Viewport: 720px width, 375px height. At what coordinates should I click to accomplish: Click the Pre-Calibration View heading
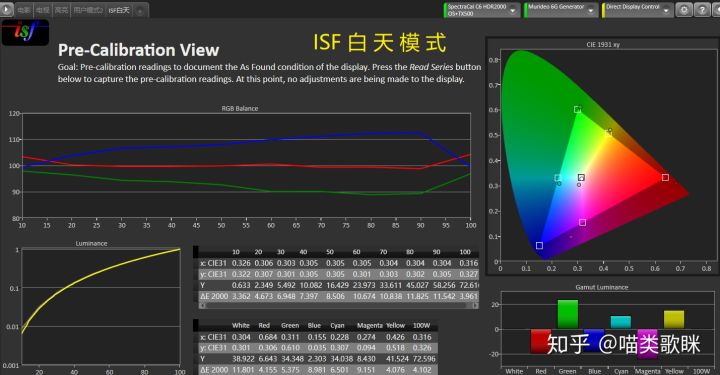coord(138,50)
